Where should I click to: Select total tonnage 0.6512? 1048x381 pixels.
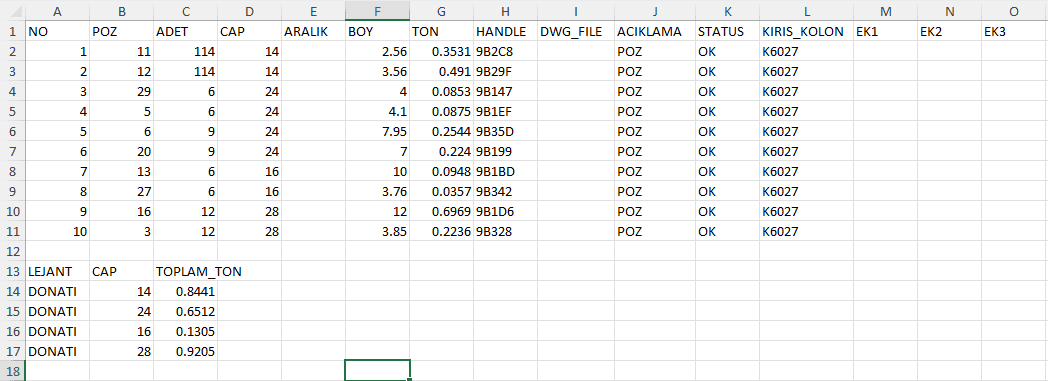(185, 311)
